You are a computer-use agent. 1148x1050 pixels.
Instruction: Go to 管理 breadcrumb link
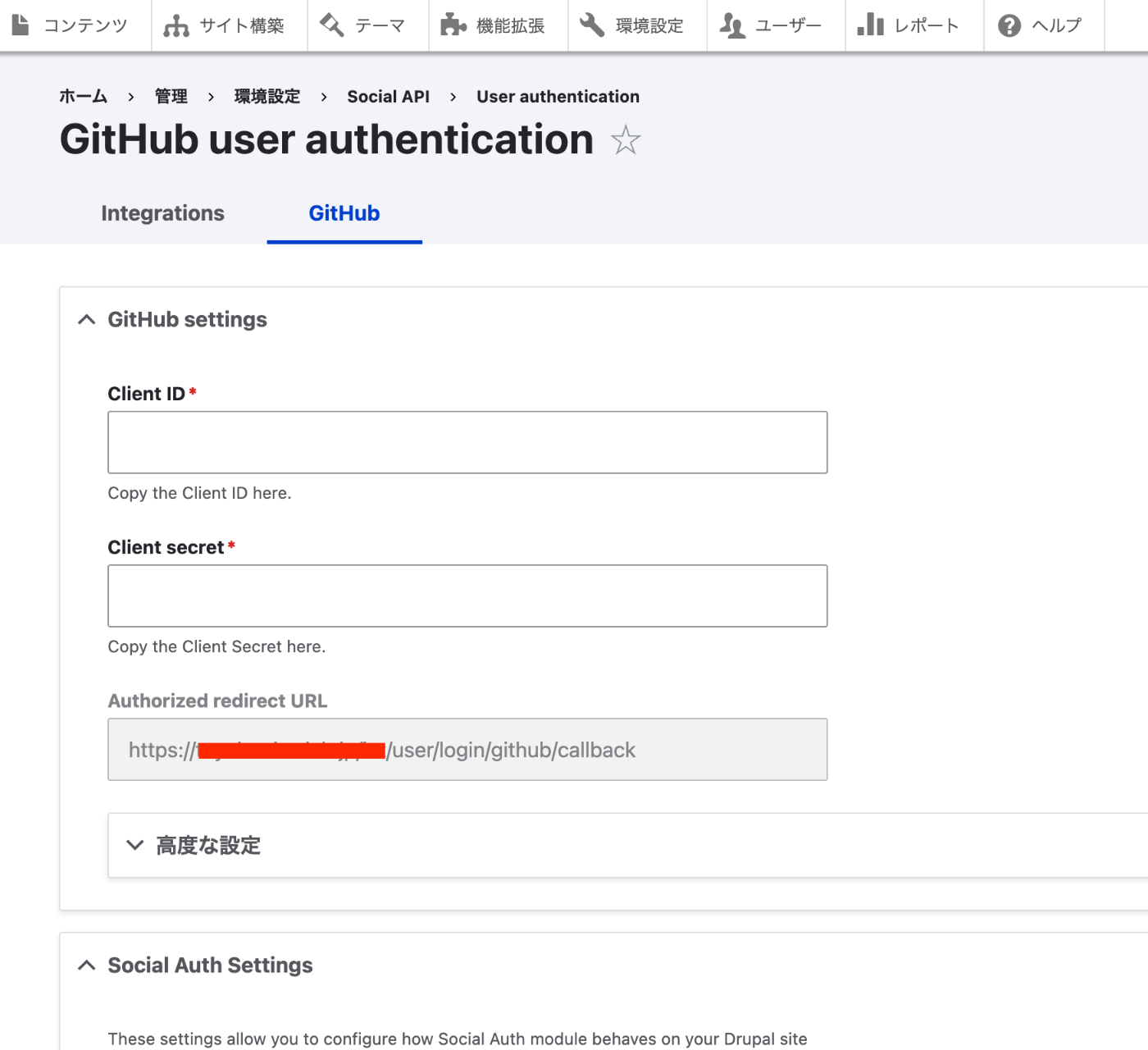point(171,97)
